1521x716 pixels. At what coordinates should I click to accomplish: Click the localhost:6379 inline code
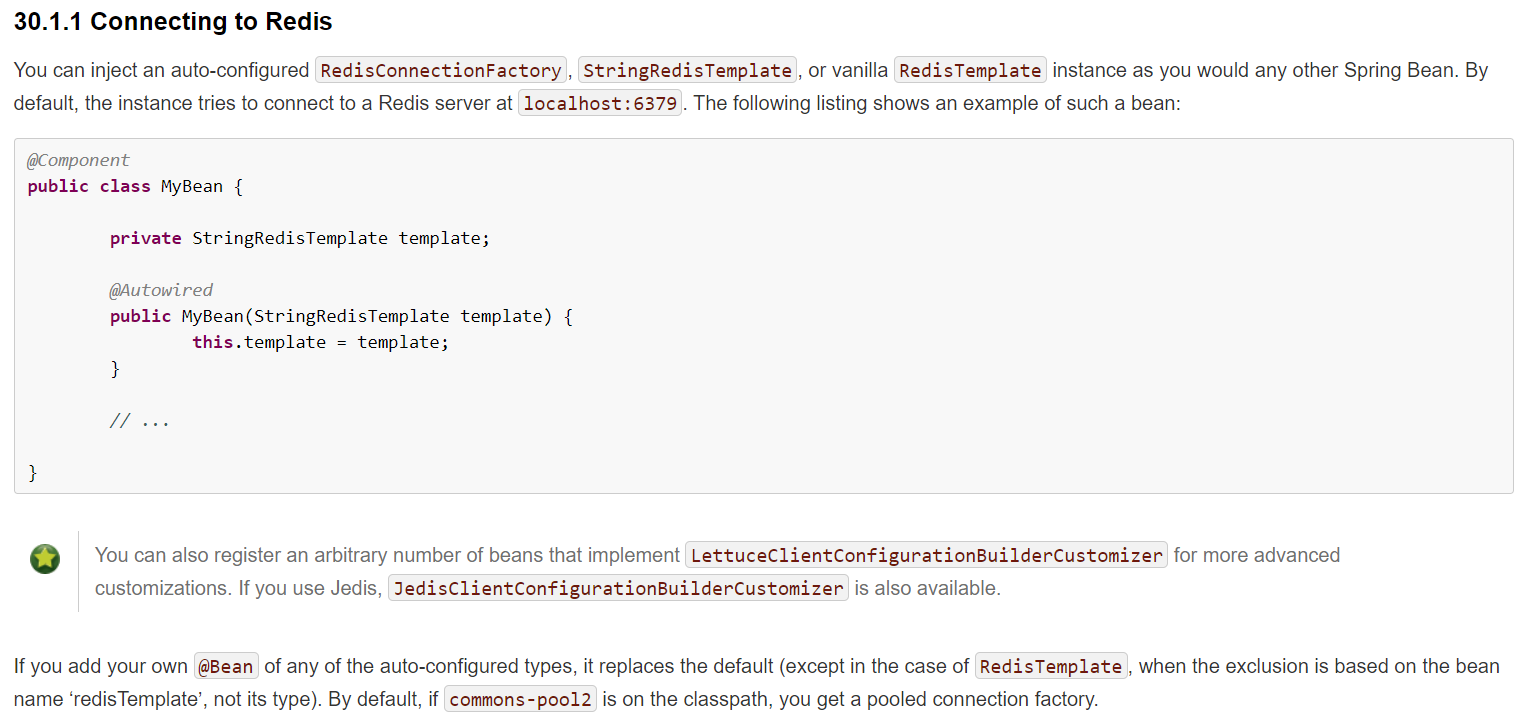pos(600,103)
